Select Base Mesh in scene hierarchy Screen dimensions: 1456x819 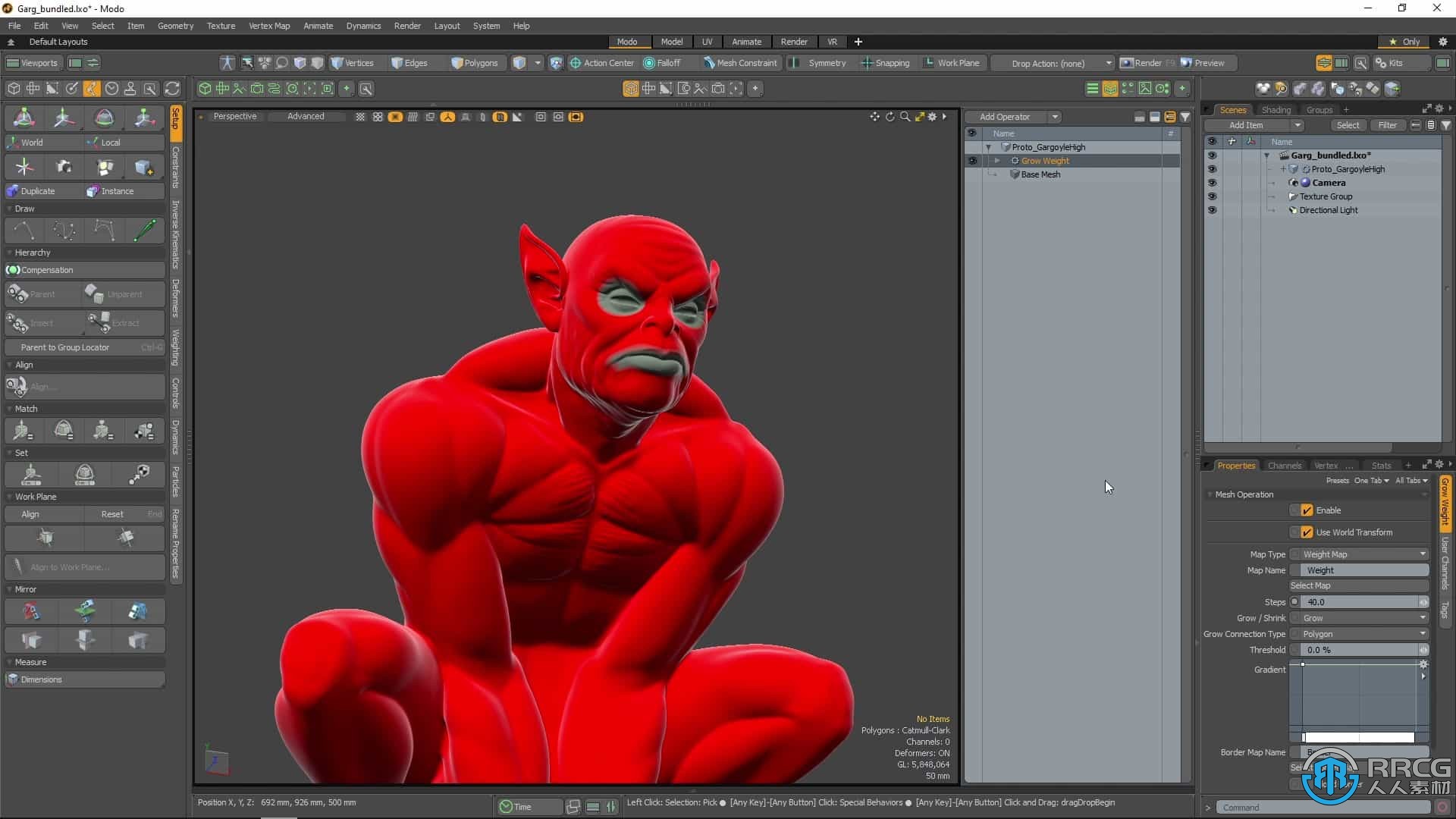coord(1041,174)
